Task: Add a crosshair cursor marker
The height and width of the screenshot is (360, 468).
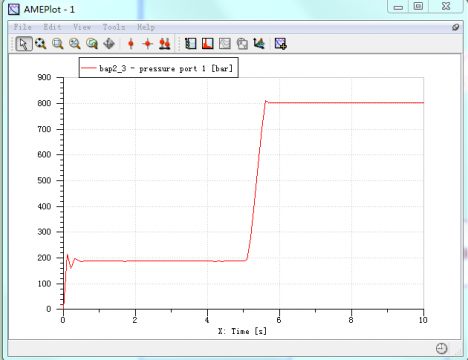Action: coord(148,44)
